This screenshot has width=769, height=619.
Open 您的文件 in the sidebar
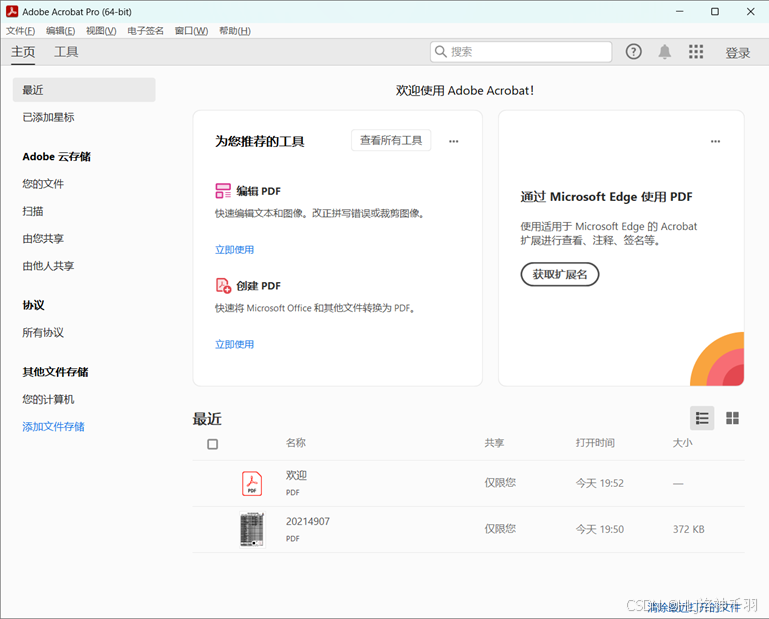coord(43,184)
